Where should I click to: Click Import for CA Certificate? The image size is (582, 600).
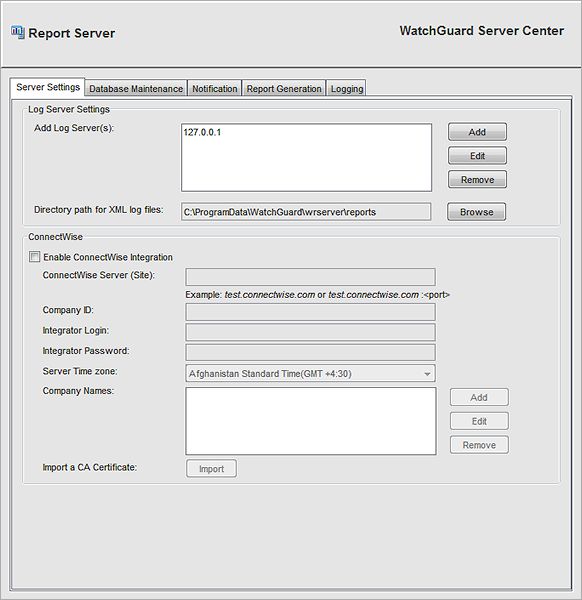pyautogui.click(x=211, y=469)
